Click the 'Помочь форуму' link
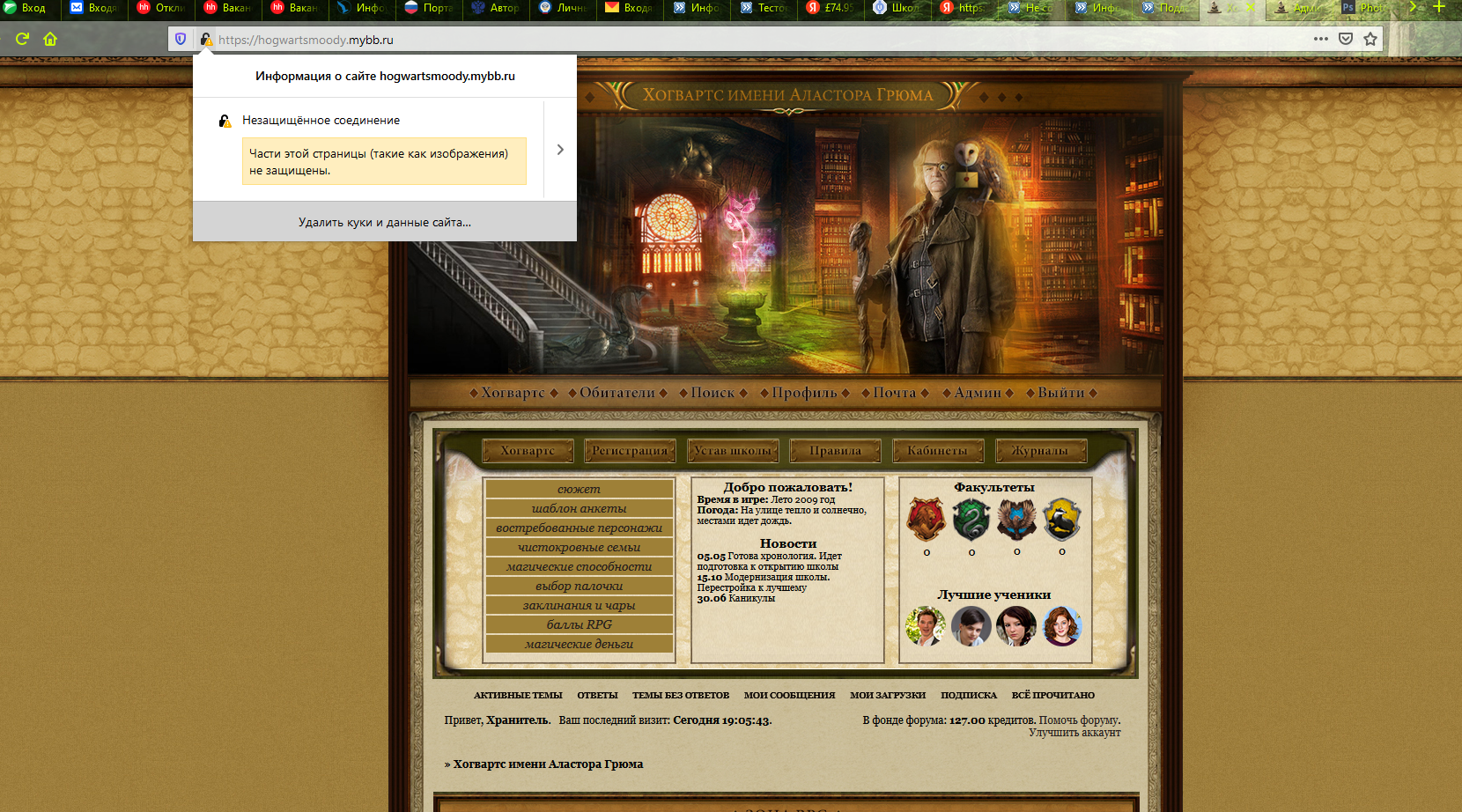1462x812 pixels. click(1079, 720)
